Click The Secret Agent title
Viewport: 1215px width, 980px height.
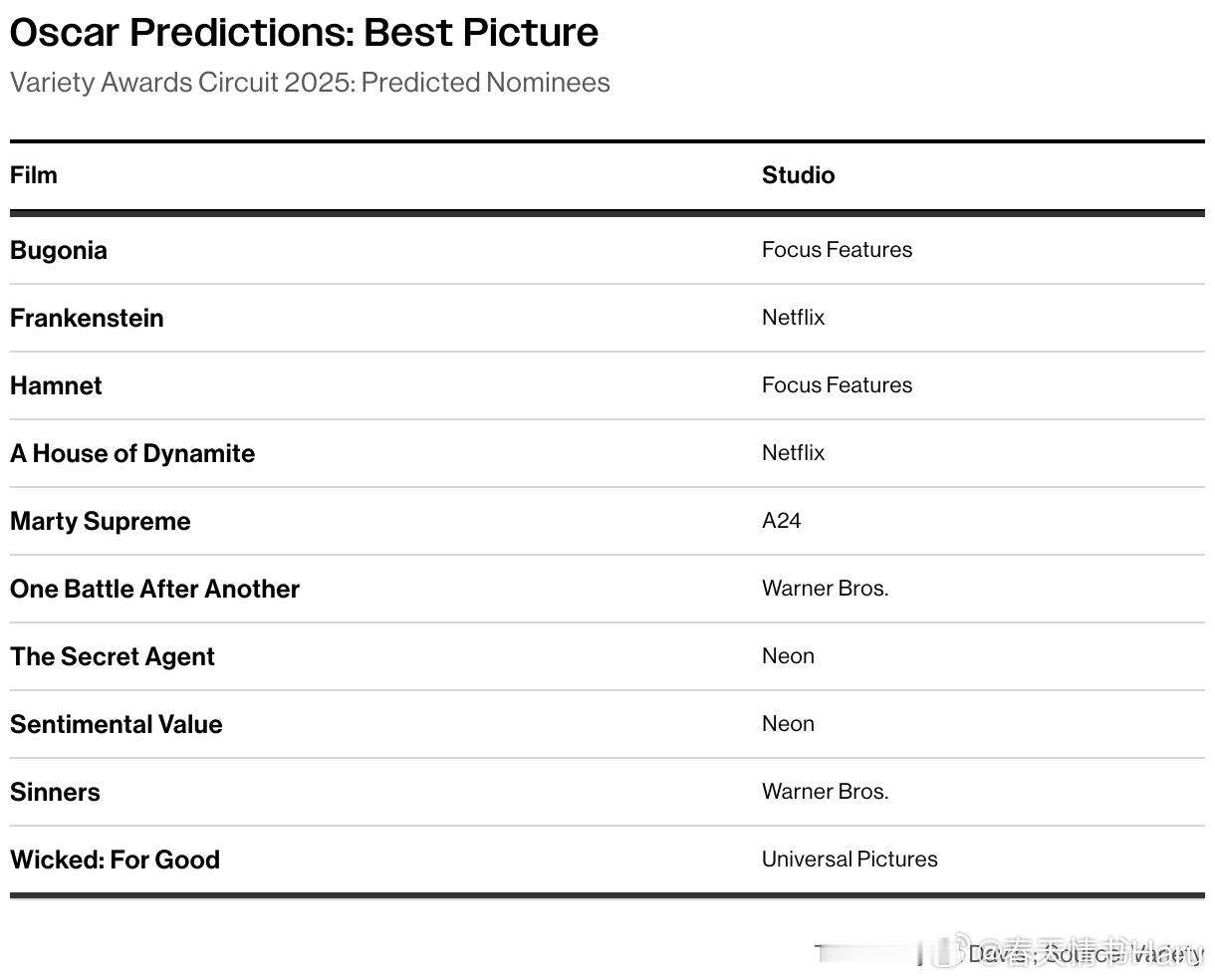tap(113, 656)
